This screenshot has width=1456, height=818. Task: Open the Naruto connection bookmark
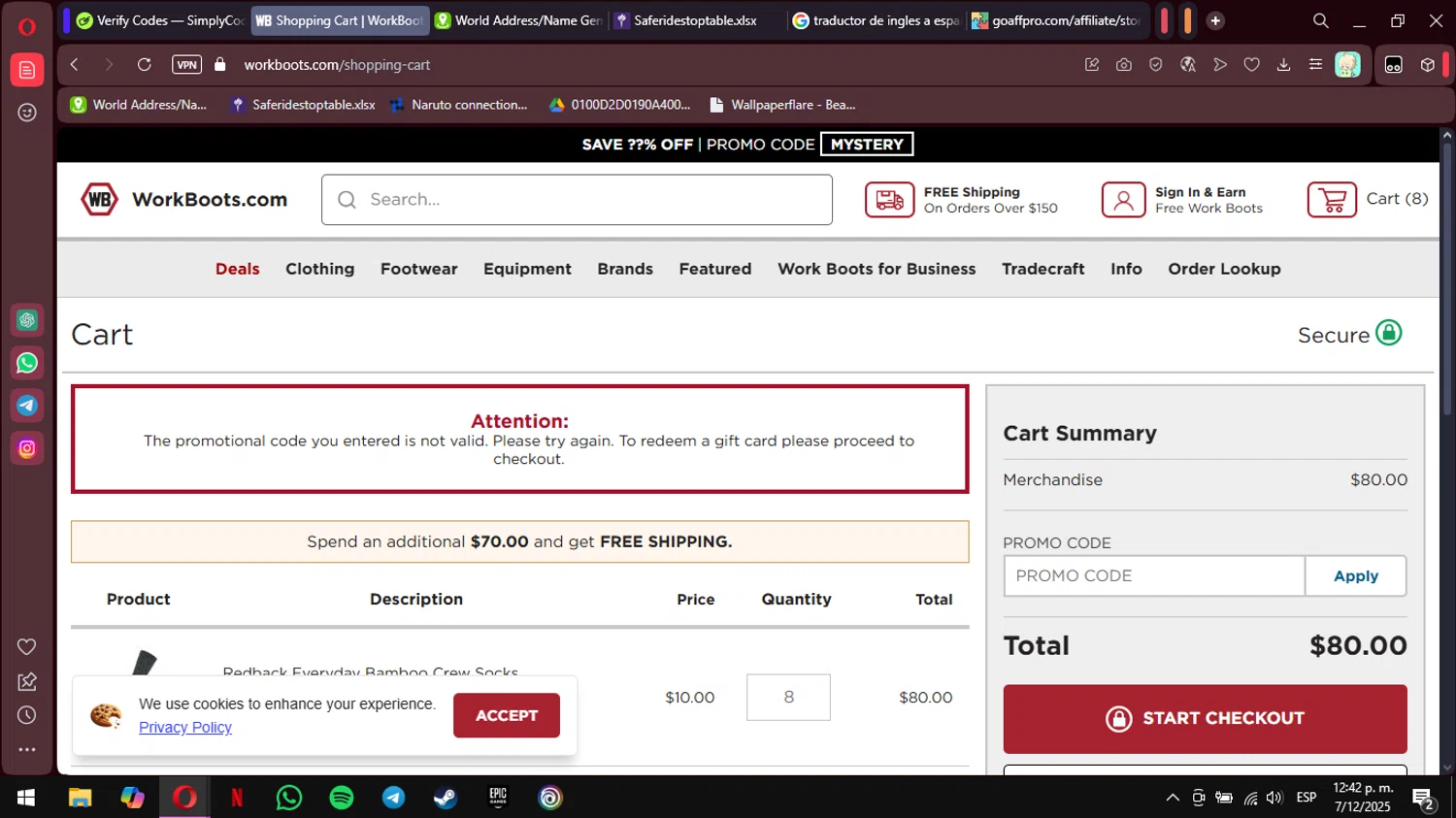click(458, 105)
